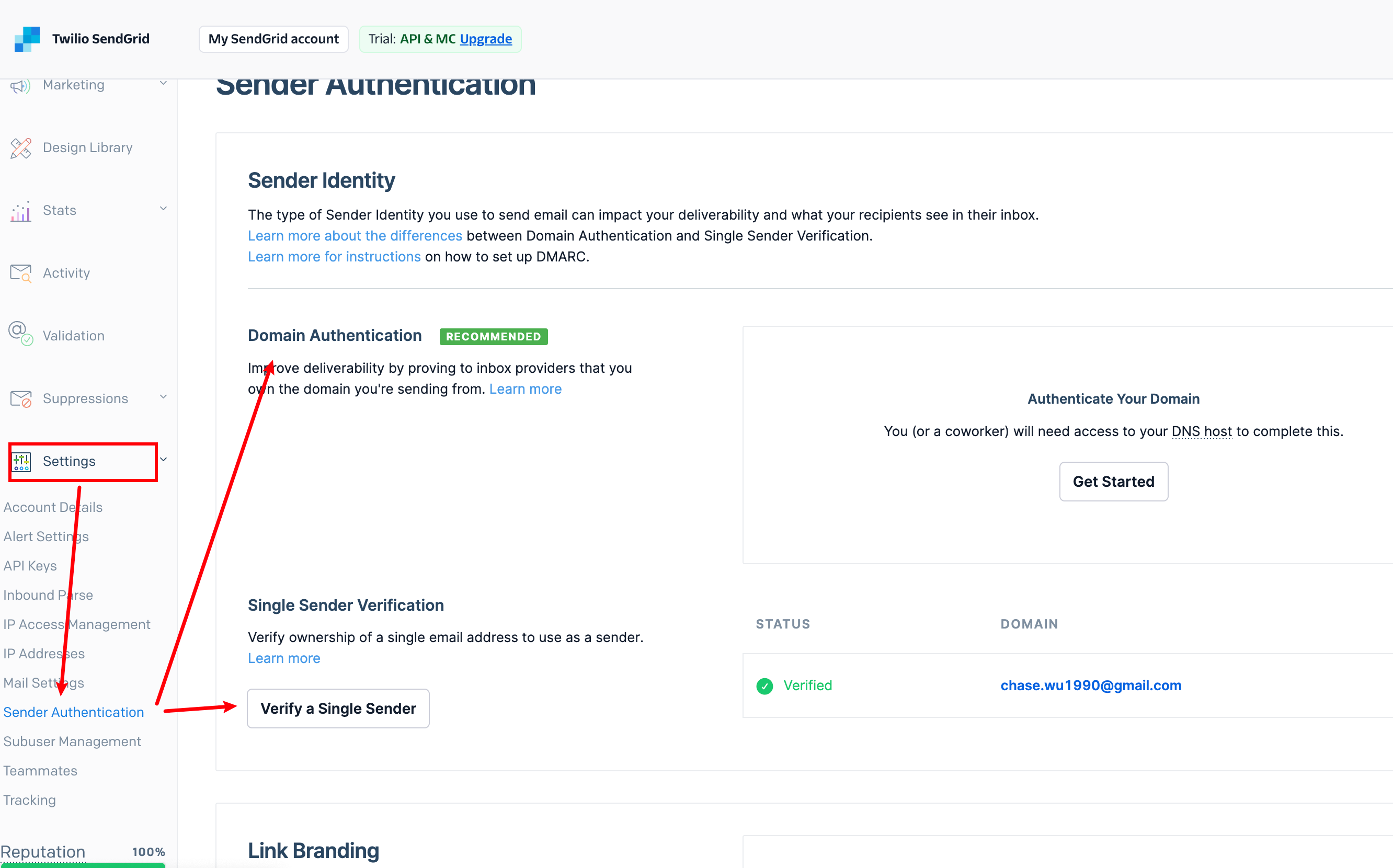Open Inbound Parse settings
1393x868 pixels.
[x=48, y=596]
